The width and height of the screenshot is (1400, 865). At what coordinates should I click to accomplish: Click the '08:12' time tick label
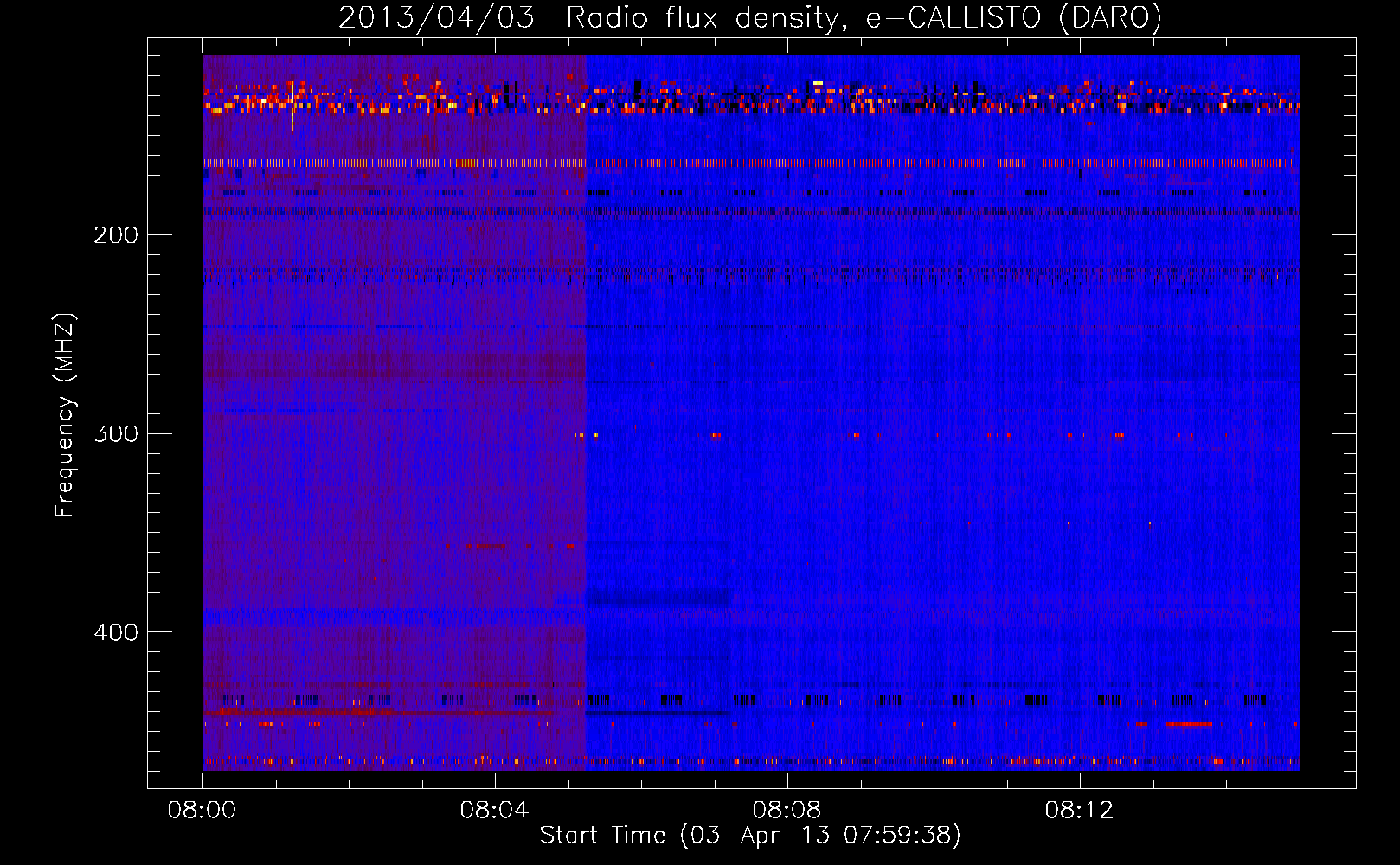(1079, 811)
